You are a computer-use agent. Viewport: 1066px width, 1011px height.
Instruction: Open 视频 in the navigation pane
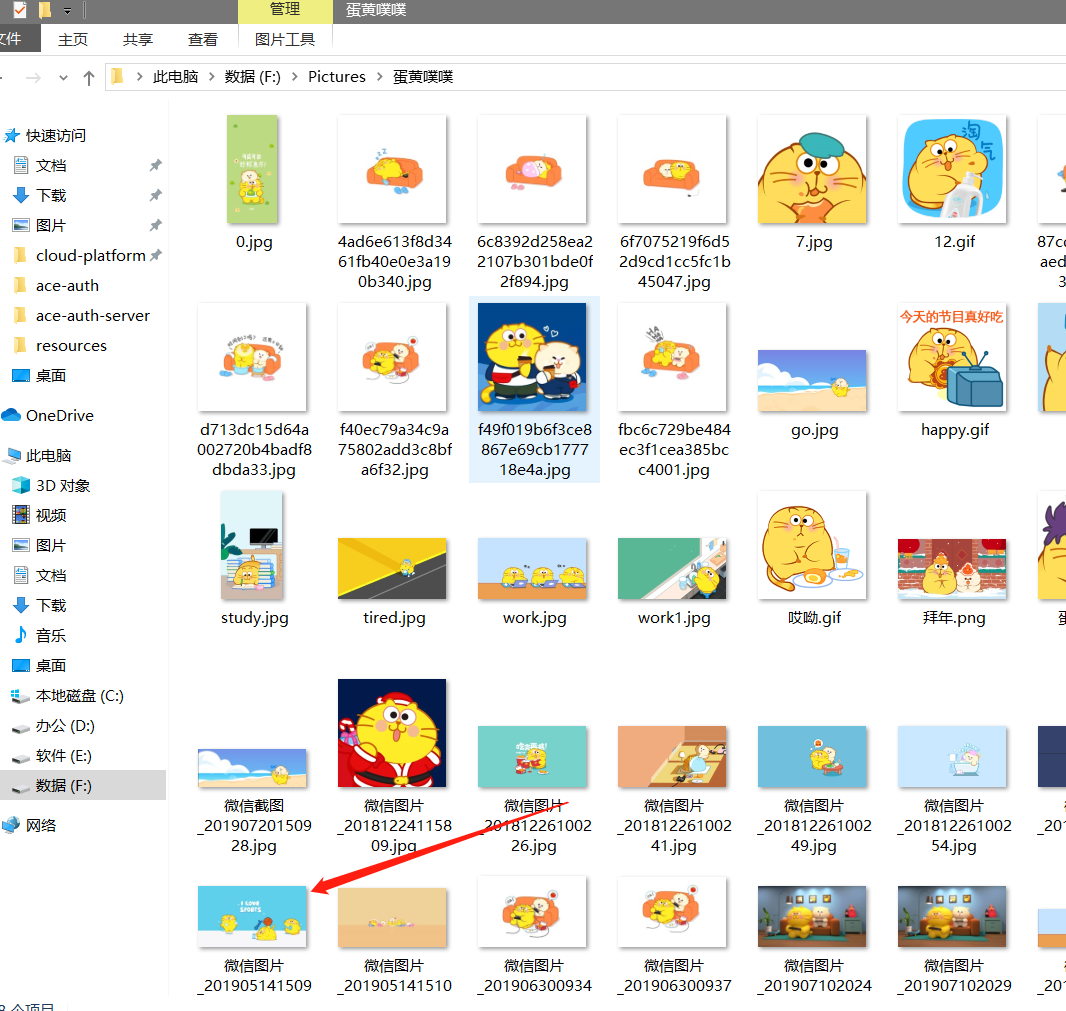[51, 515]
